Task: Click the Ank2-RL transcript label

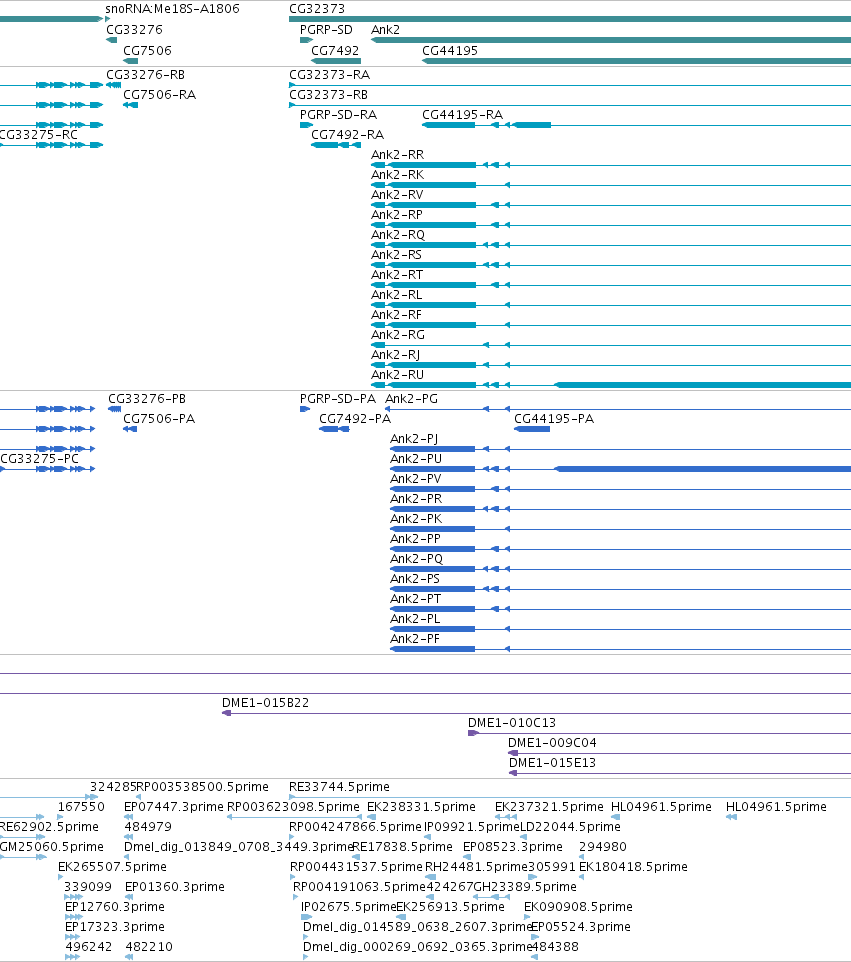Action: 396,295
